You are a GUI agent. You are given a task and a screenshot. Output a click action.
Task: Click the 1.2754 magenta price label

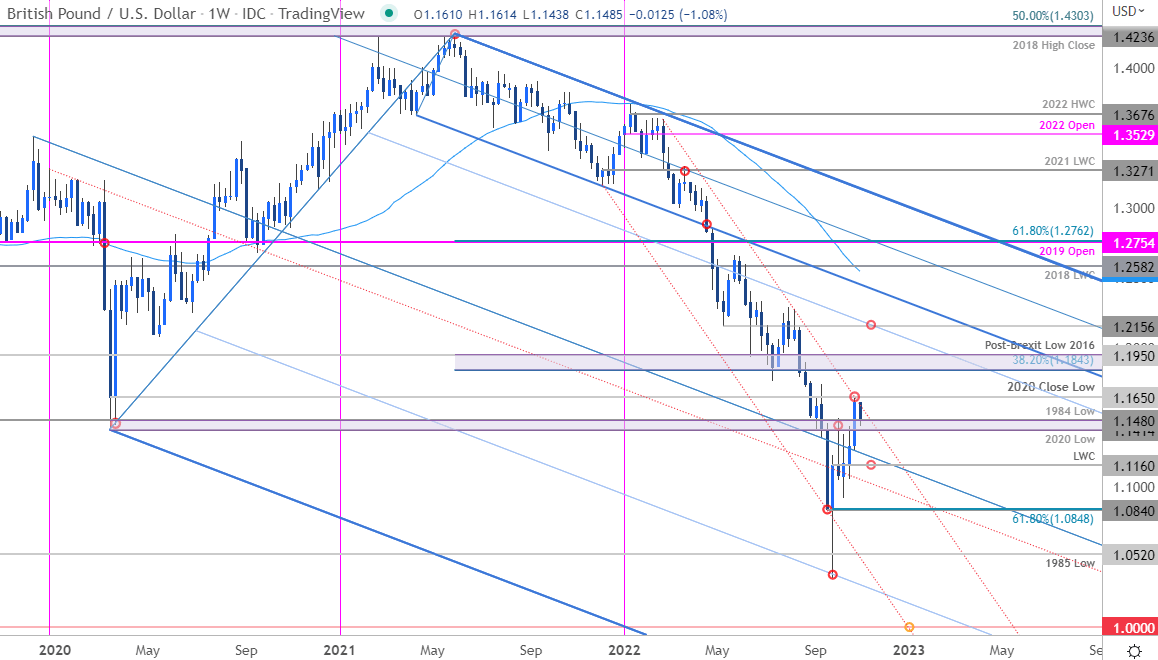click(x=1130, y=243)
